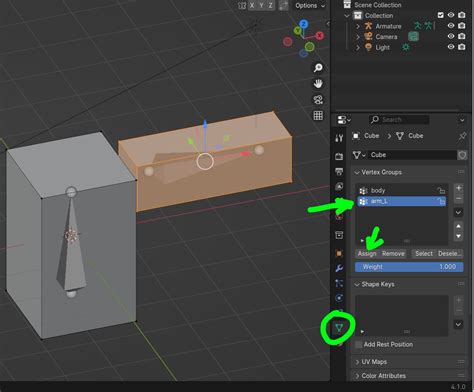
Task: Collapse the Vertex Groups panel
Action: tap(357, 172)
